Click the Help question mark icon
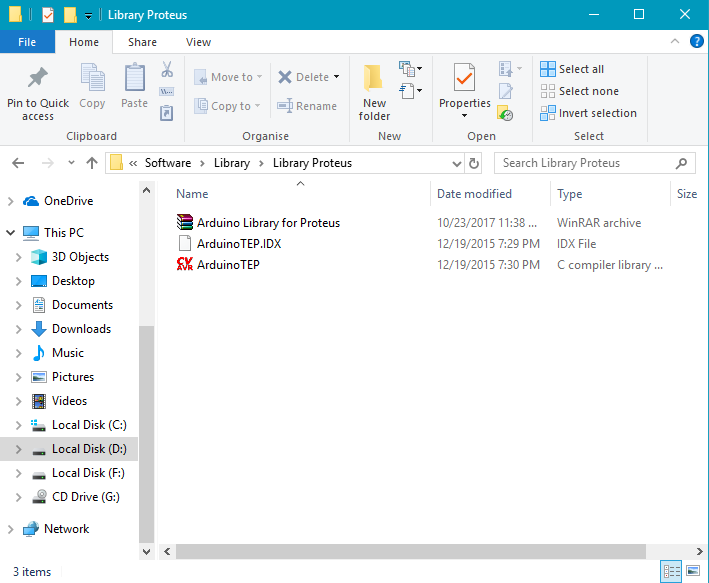This screenshot has width=709, height=583. coord(696,42)
